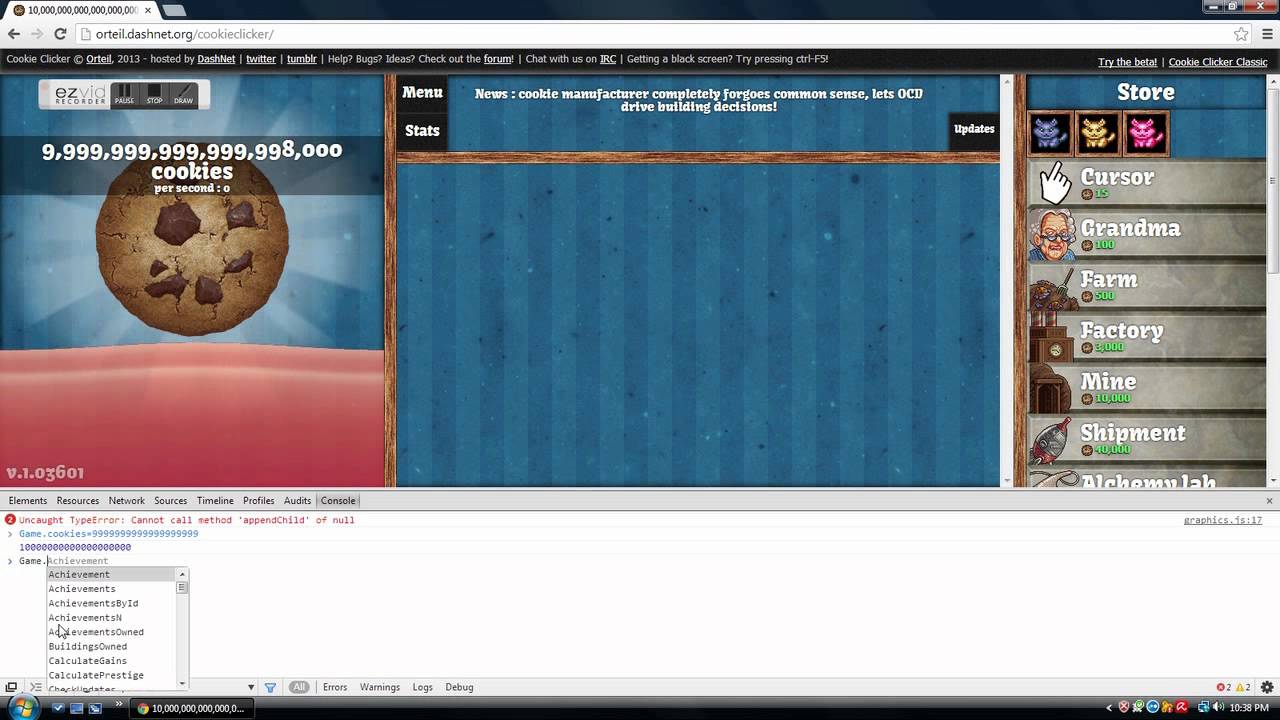Purchase a Factory from the Store
Viewport: 1280px width, 720px height.
coord(1147,337)
